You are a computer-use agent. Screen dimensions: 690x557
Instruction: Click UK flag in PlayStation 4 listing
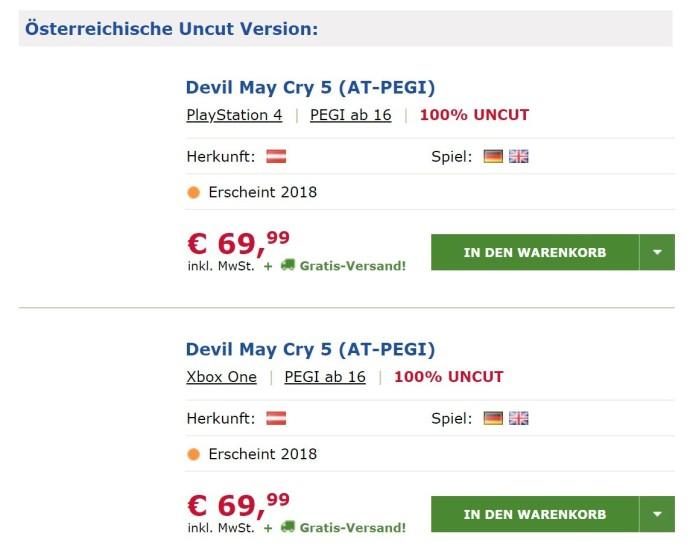518,156
